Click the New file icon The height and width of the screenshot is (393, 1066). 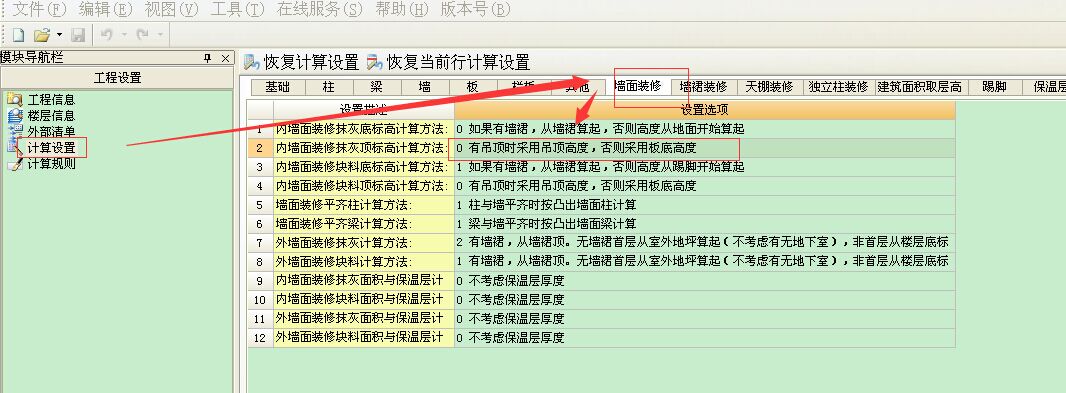[18, 34]
